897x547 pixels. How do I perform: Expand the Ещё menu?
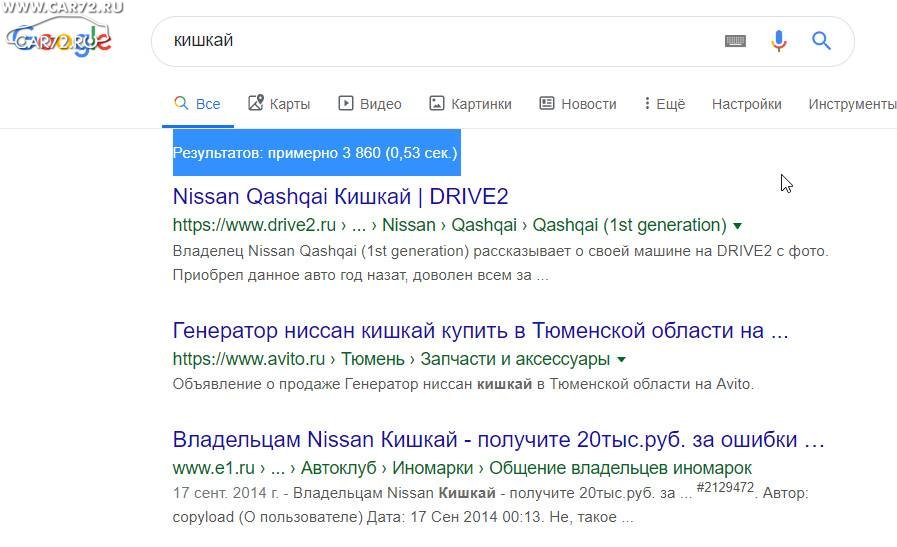(664, 104)
